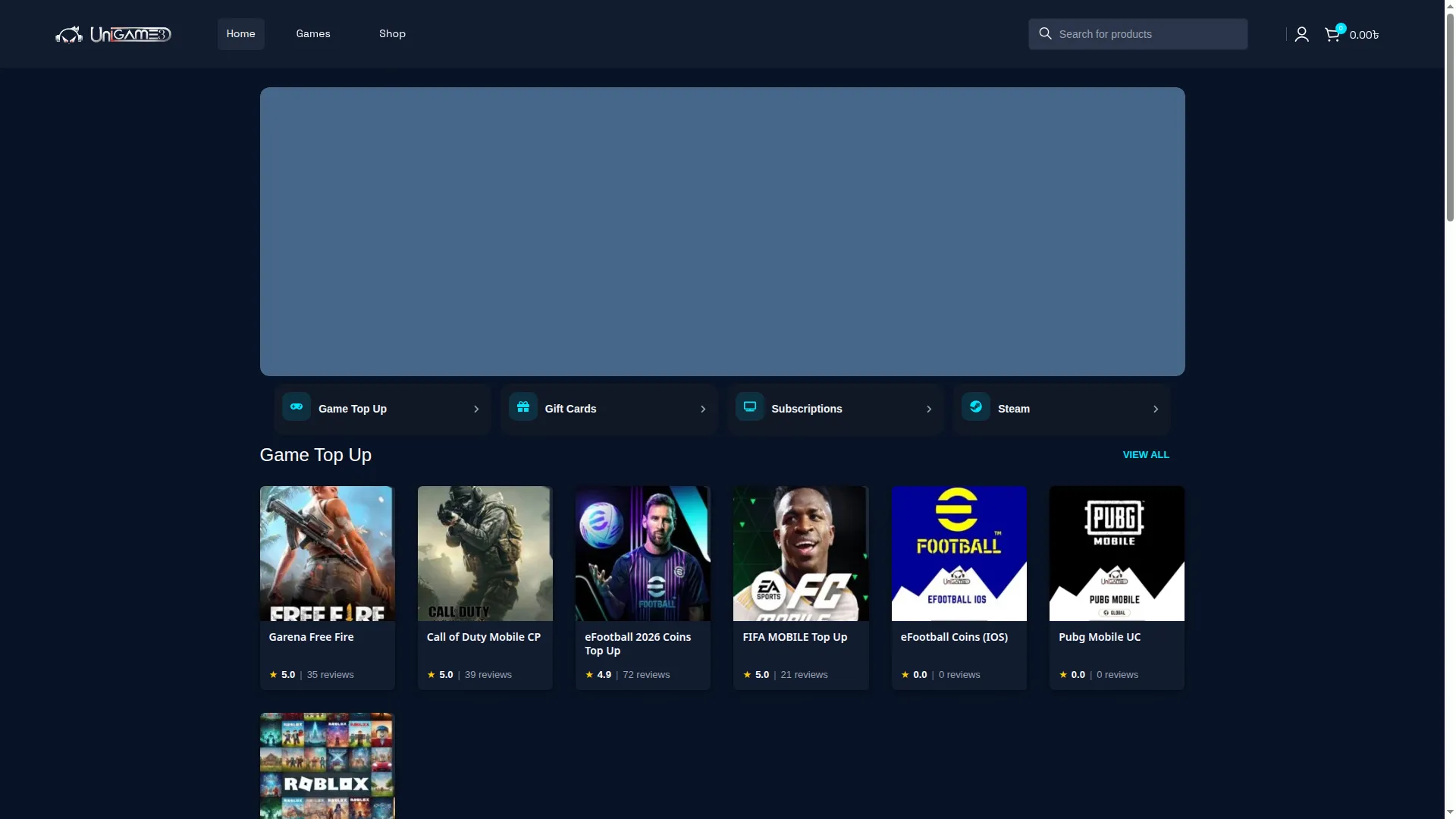Click the star icon under Call of Duty Mobile CP

(x=431, y=674)
